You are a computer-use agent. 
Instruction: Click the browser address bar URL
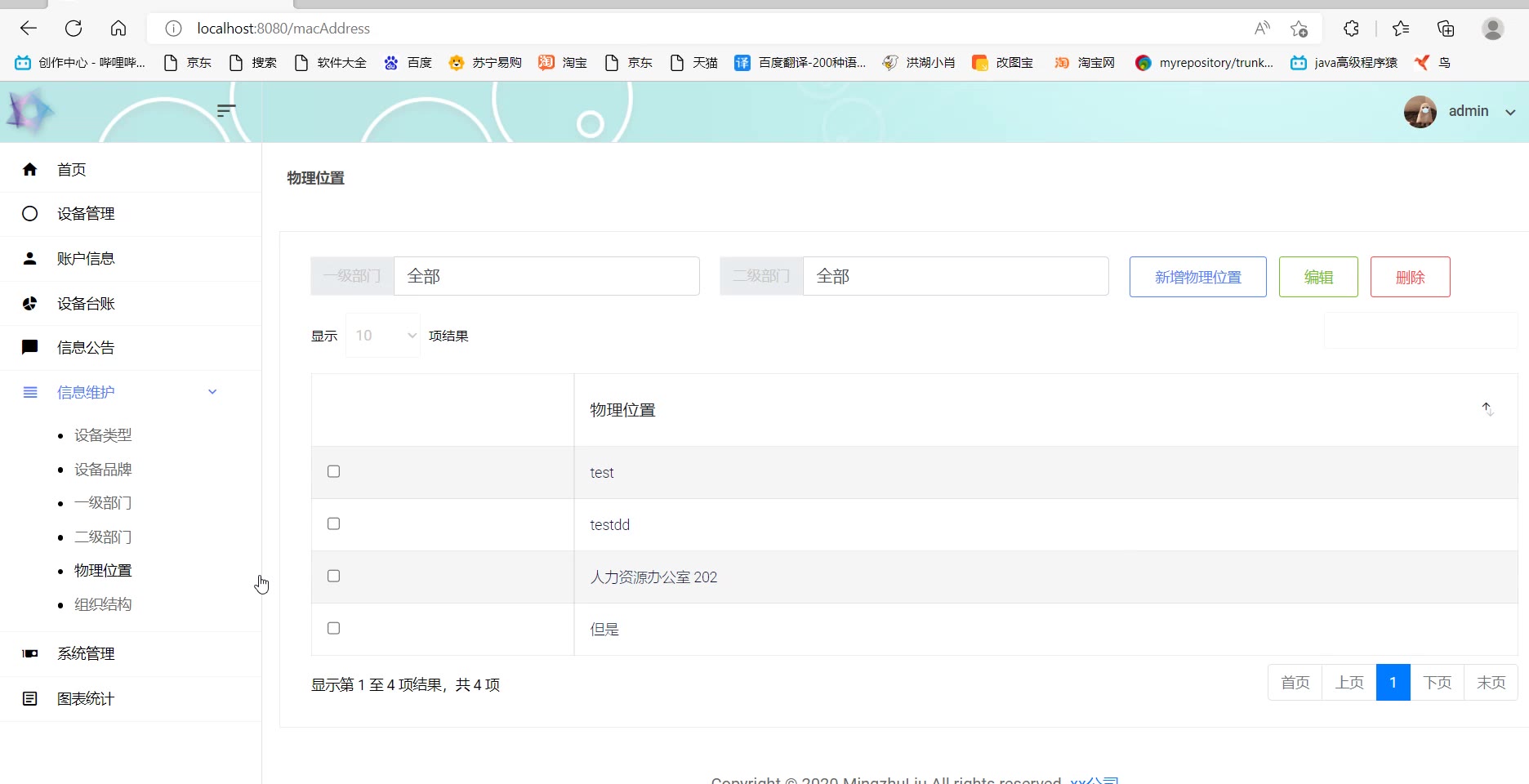[283, 29]
